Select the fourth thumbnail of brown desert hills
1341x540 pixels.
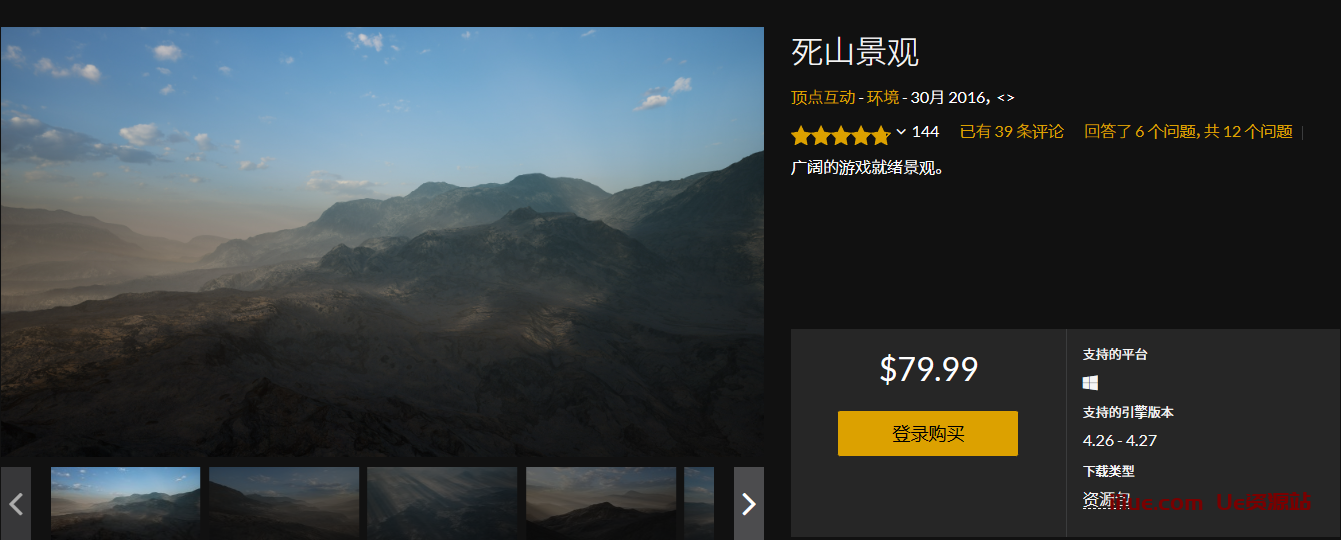[x=601, y=503]
